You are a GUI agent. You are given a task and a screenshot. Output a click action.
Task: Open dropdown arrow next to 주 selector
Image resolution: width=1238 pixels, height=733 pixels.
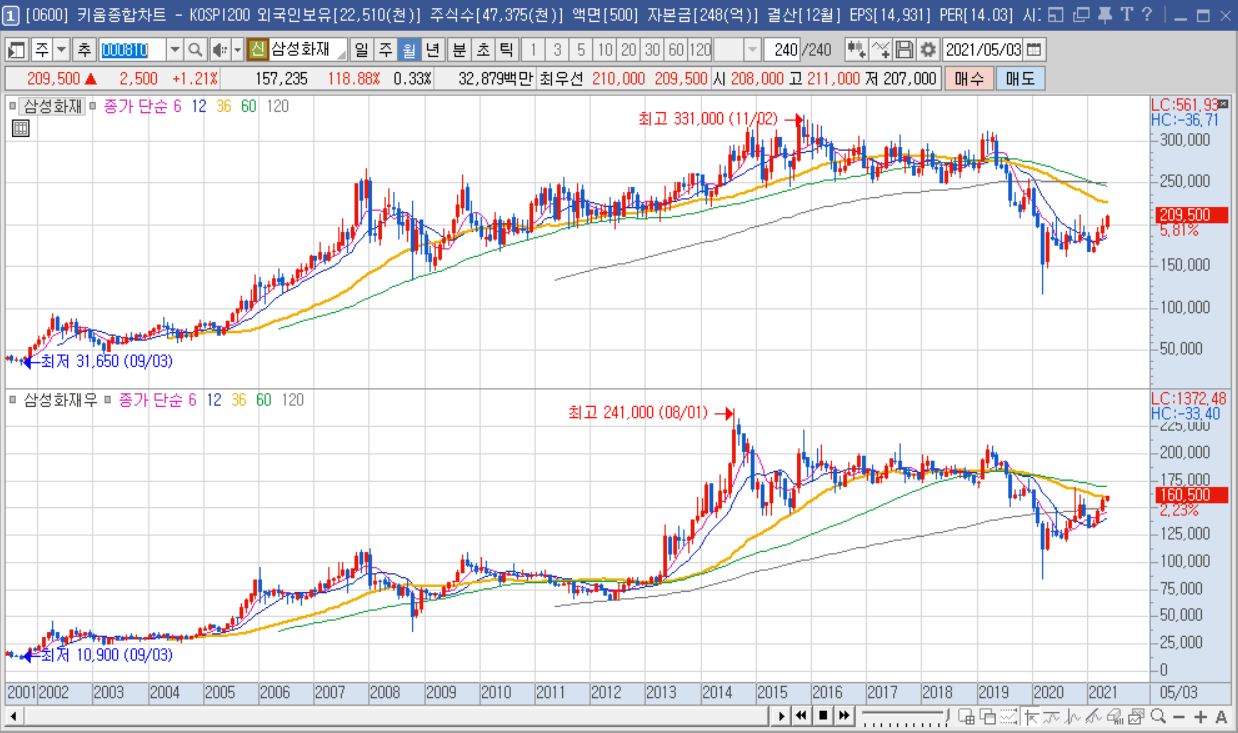[61, 50]
